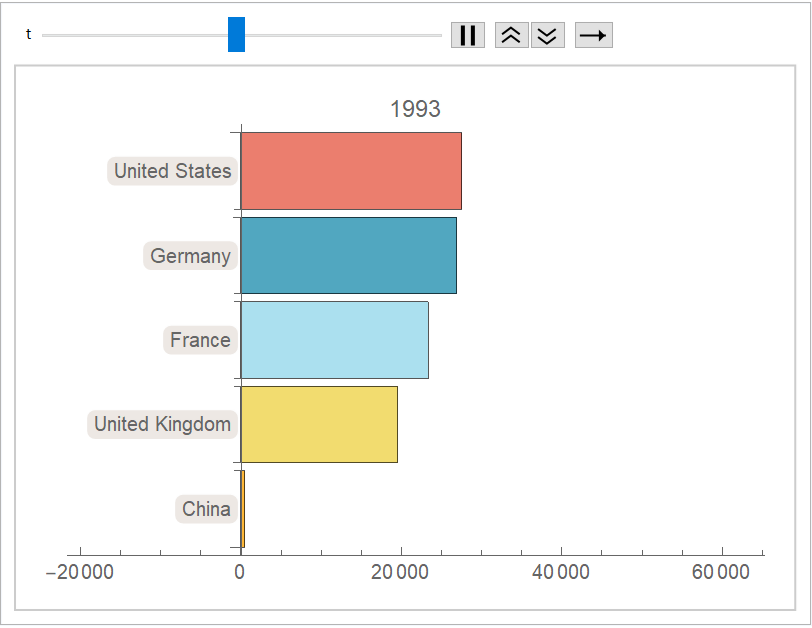Select the teal Germany bar
The image size is (812, 628).
348,256
